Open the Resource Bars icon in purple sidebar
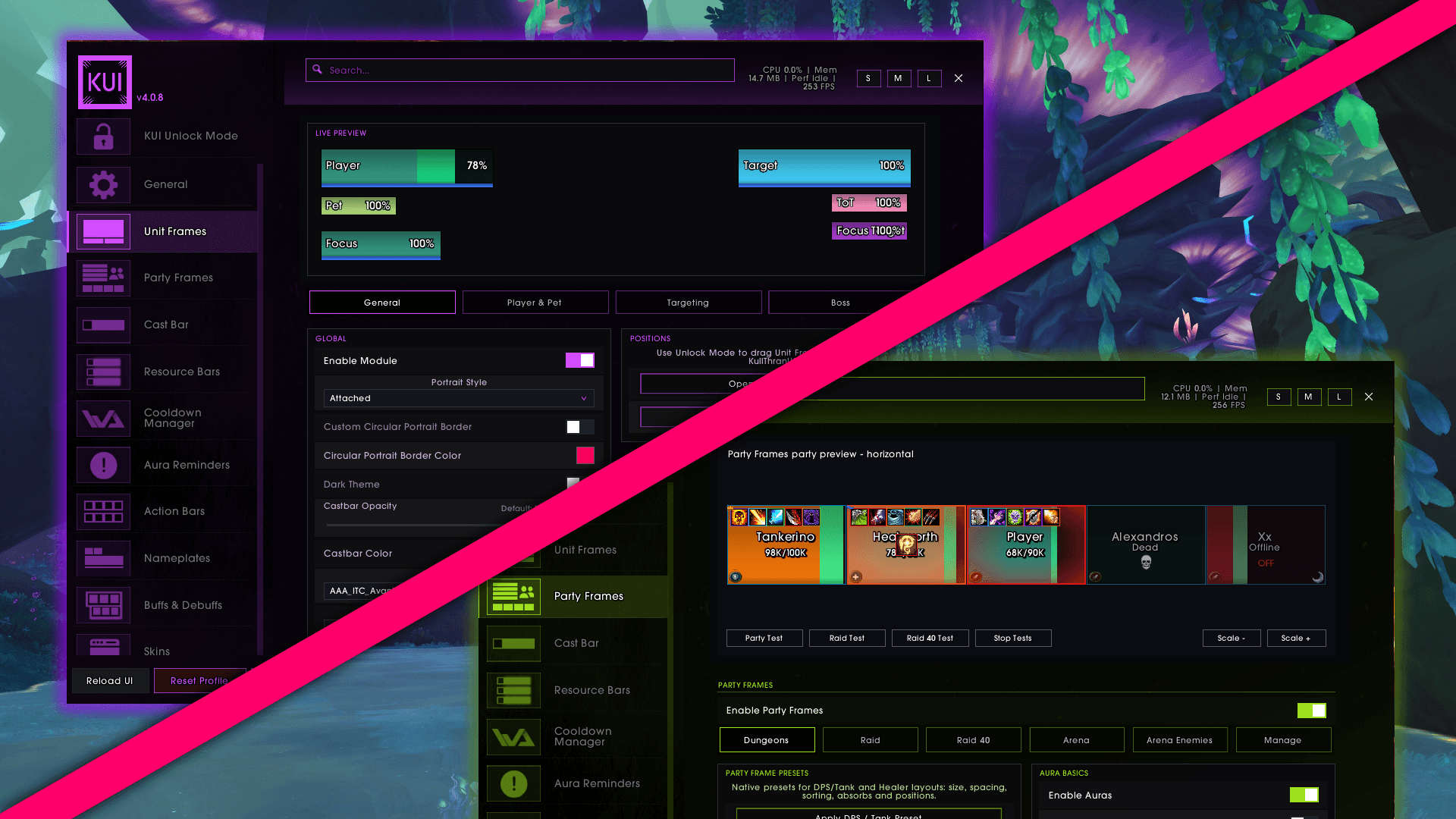1456x819 pixels. click(x=103, y=372)
